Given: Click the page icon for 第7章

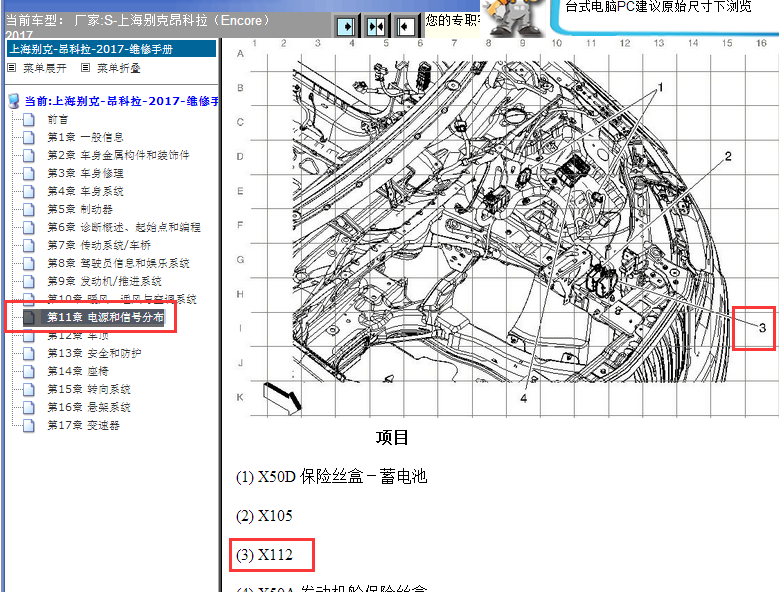Looking at the screenshot, I should [x=29, y=245].
